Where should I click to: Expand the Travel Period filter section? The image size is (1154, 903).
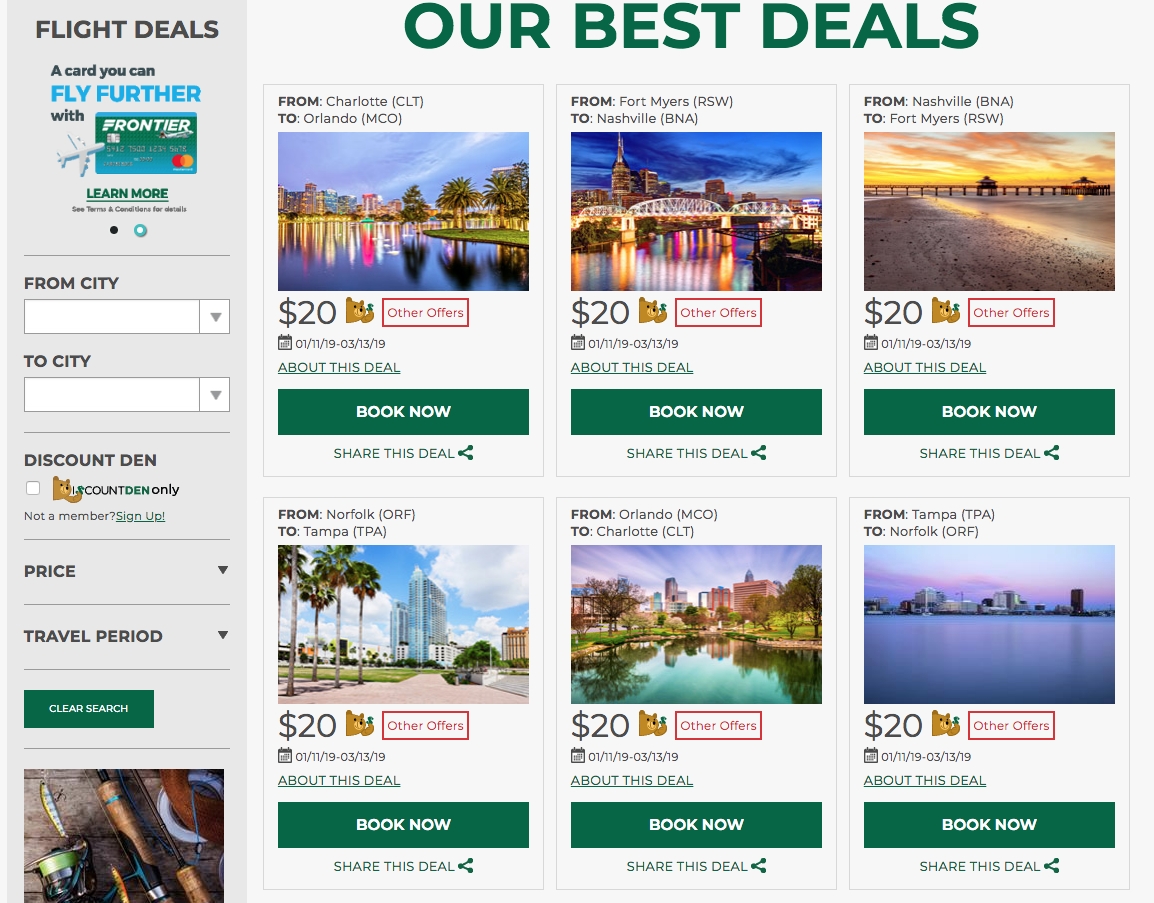coord(127,636)
